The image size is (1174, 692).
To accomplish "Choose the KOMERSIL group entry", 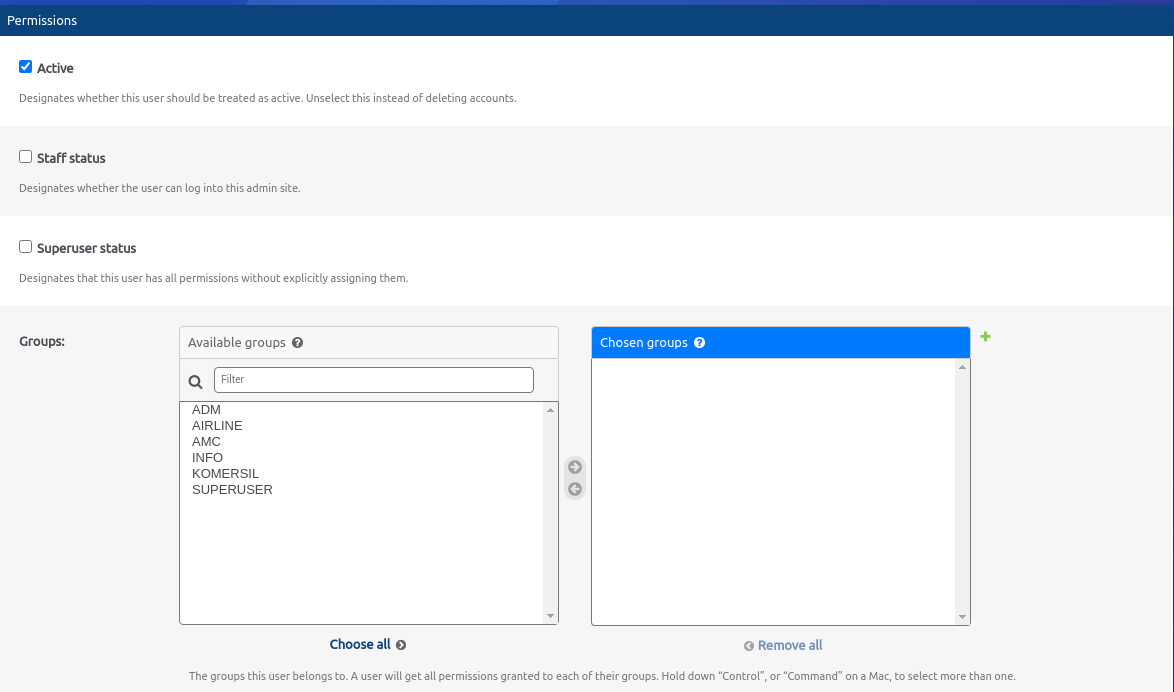I will click(x=225, y=474).
